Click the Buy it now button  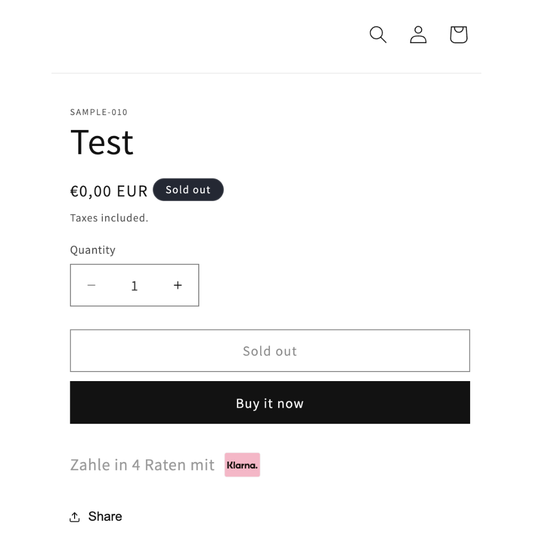pyautogui.click(x=270, y=402)
